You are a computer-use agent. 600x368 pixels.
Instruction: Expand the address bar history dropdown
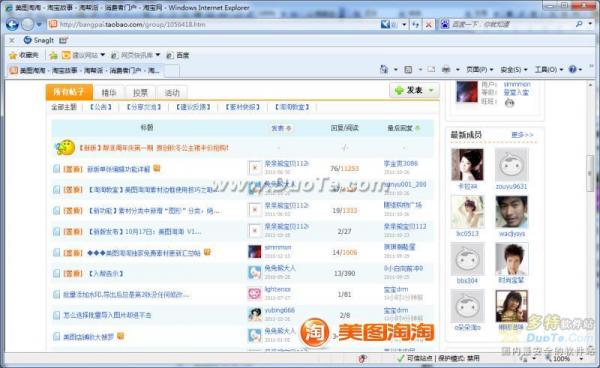pos(404,24)
